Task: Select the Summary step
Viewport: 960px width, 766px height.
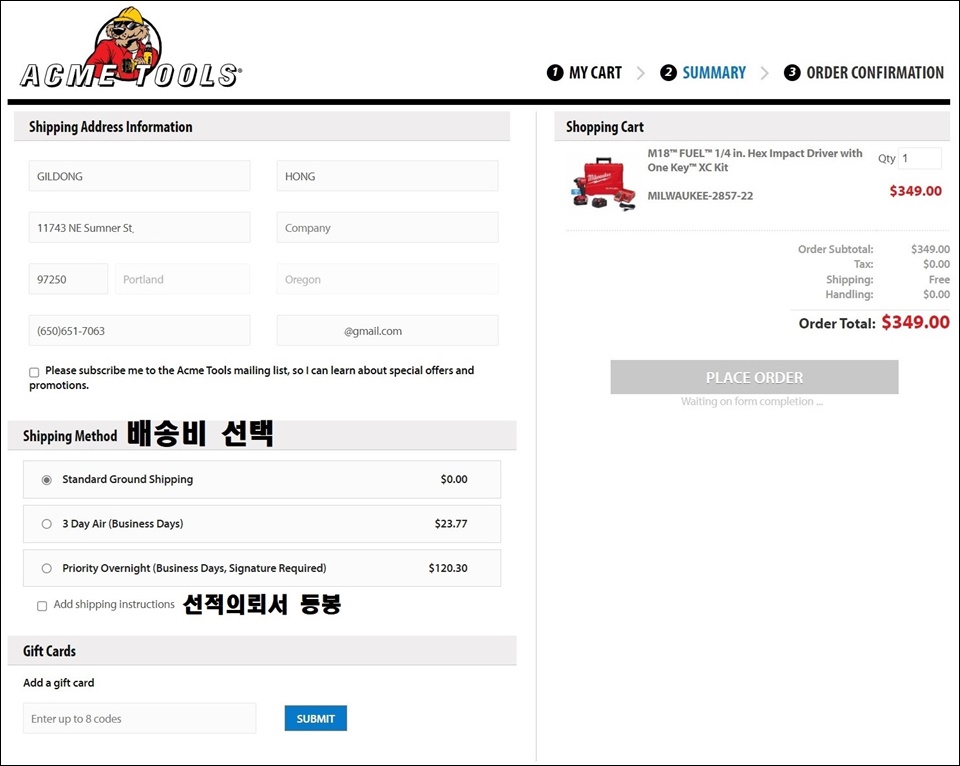Action: [x=703, y=73]
